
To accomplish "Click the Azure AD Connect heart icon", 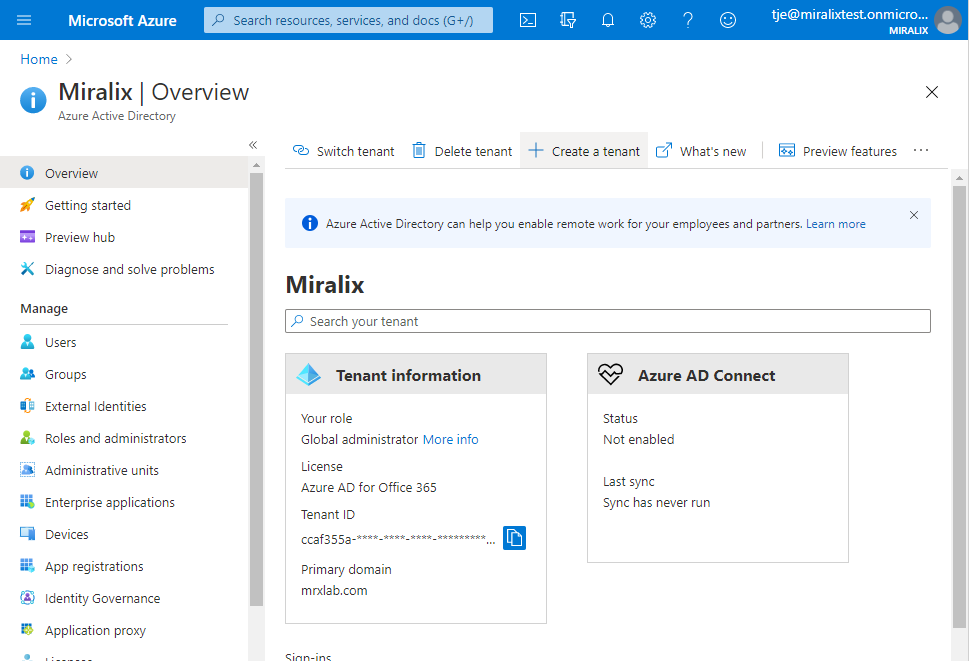I will pyautogui.click(x=610, y=374).
